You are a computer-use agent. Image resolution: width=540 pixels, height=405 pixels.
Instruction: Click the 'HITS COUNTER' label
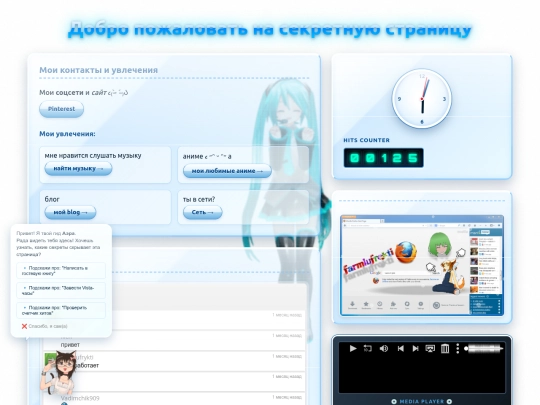366,140
